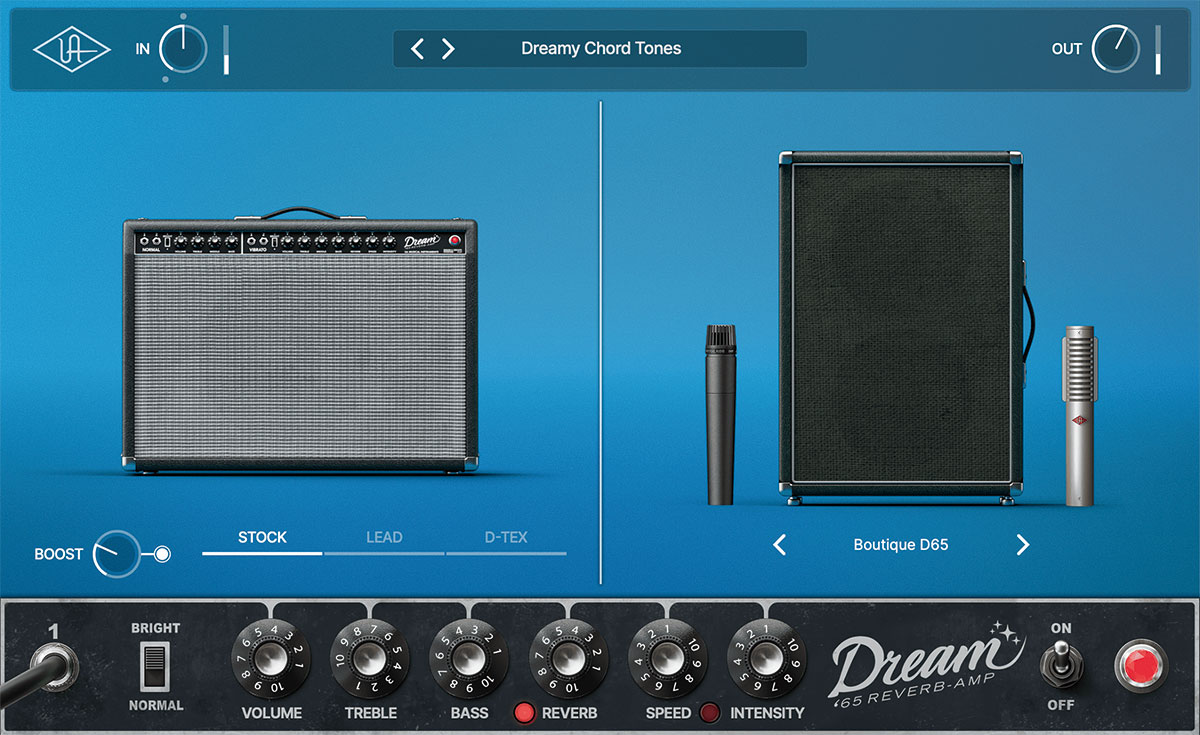Turn the BOOST knob

coord(116,554)
